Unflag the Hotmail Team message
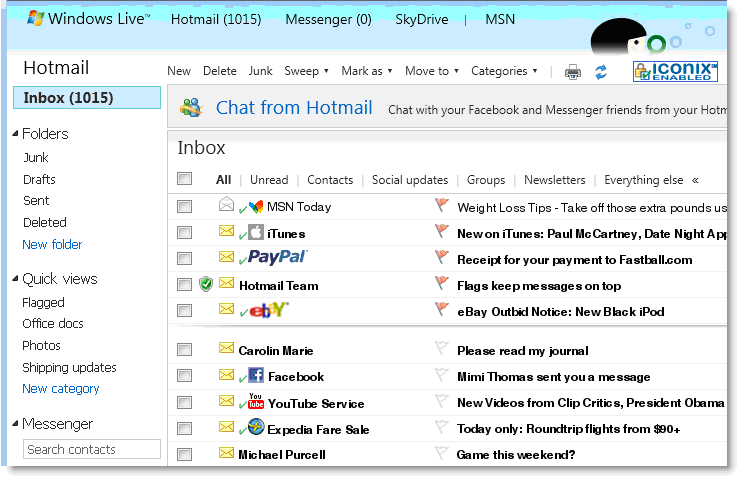The width and height of the screenshot is (739, 478). [442, 283]
